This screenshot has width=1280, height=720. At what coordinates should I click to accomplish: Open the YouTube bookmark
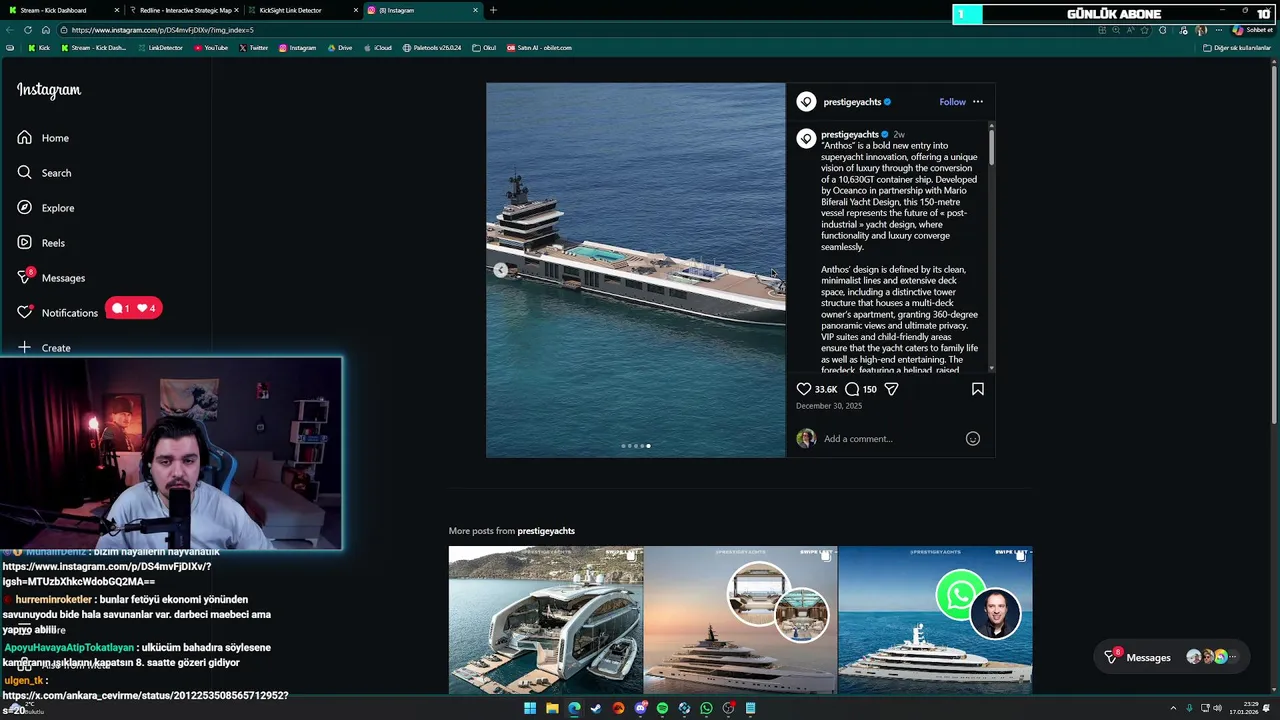click(211, 48)
